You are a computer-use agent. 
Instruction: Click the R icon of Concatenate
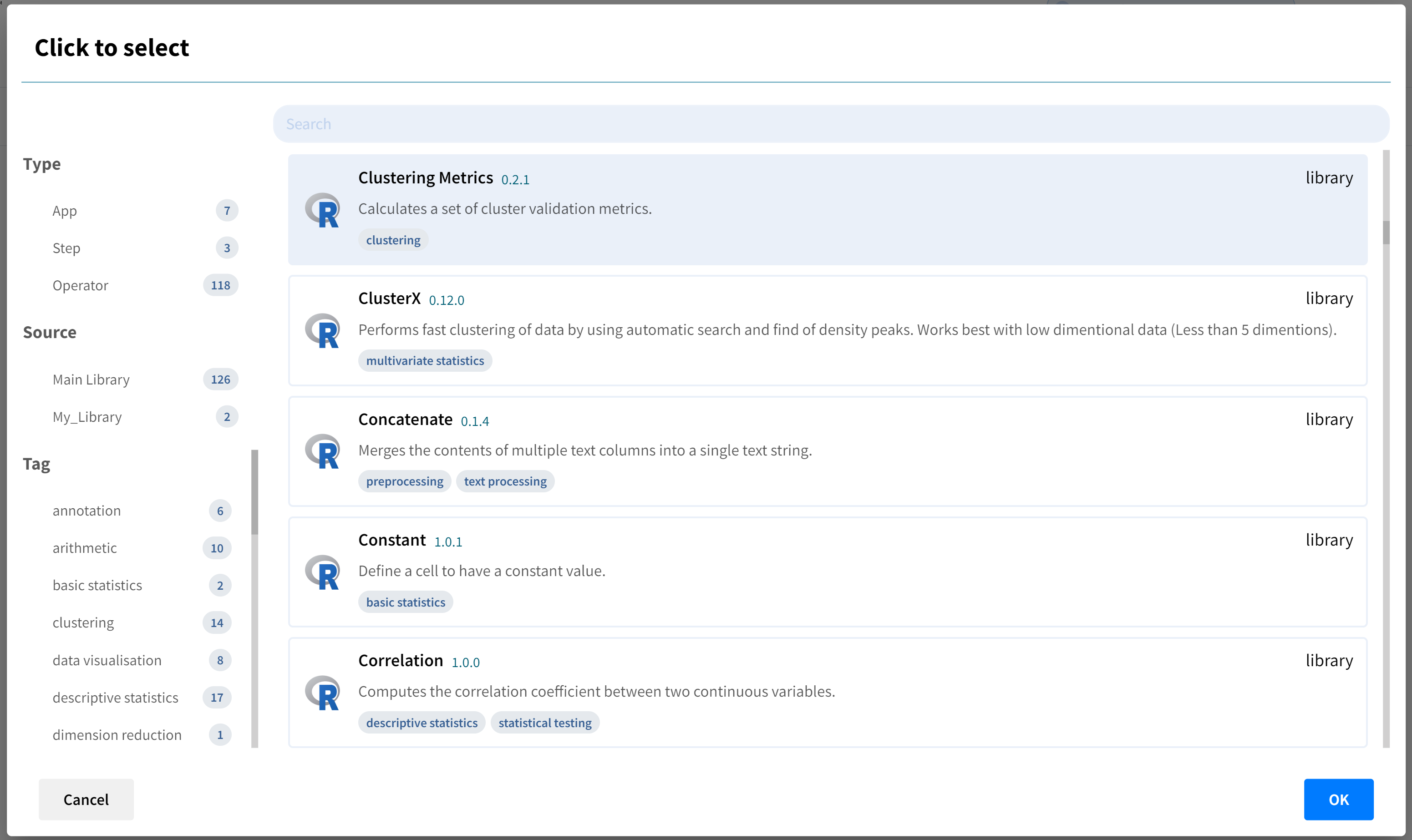pos(322,451)
